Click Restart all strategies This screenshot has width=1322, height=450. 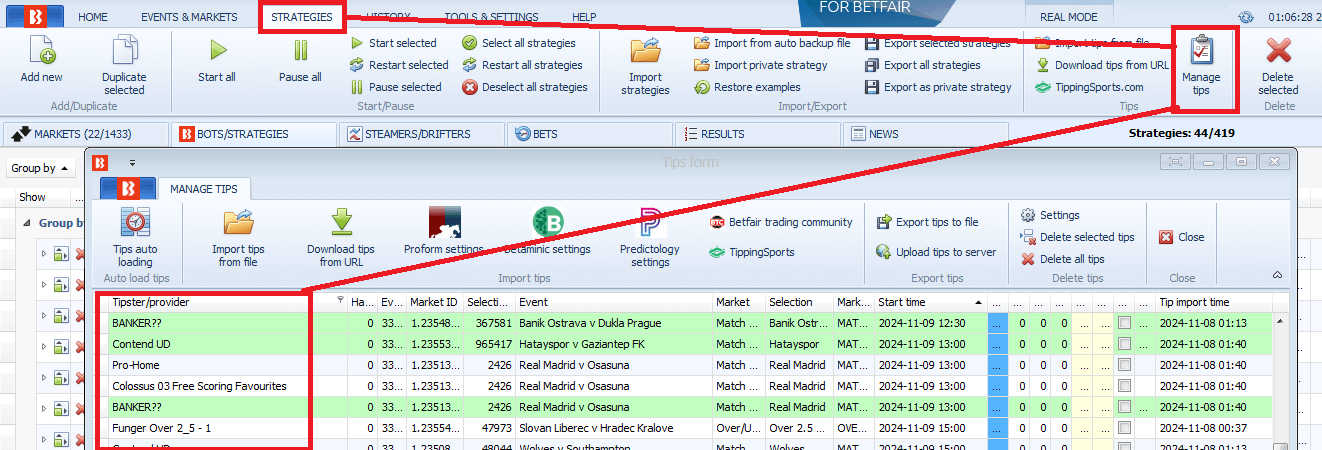522,65
